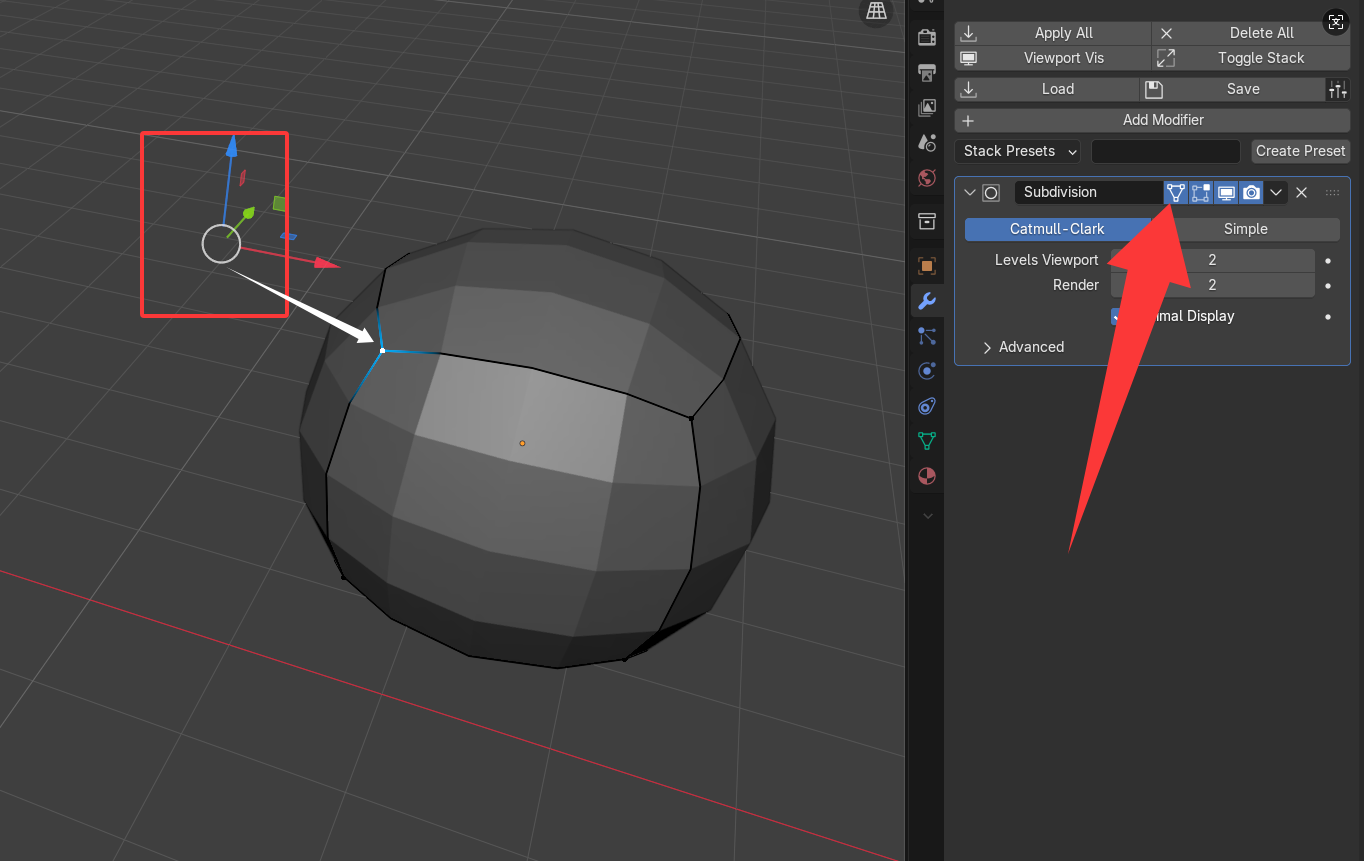
Task: Open the Scene properties tab
Action: 927,143
